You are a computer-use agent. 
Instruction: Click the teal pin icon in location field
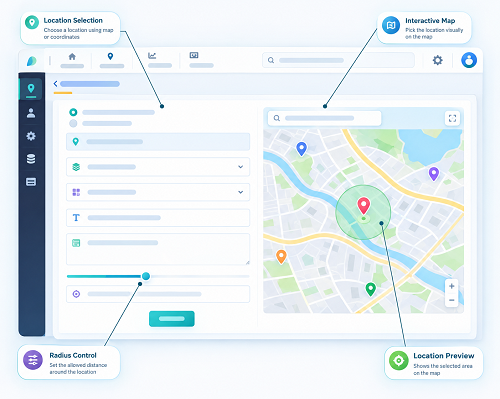coord(76,142)
